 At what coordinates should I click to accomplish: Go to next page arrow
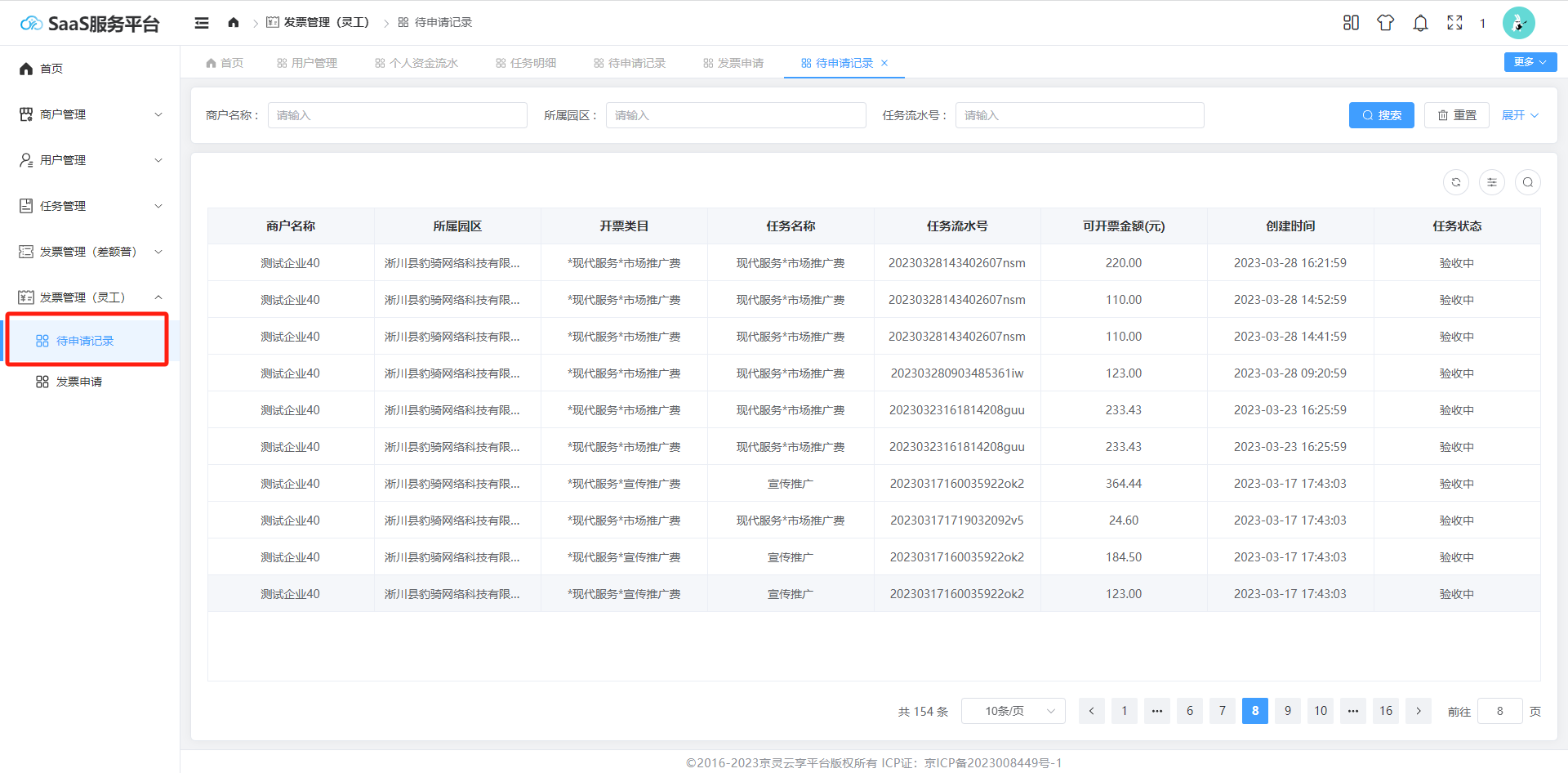click(1419, 711)
